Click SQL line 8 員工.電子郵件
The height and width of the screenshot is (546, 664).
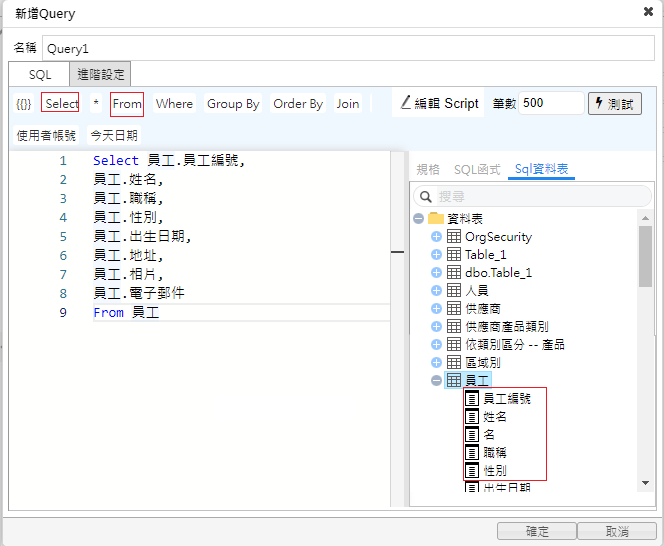pos(139,293)
